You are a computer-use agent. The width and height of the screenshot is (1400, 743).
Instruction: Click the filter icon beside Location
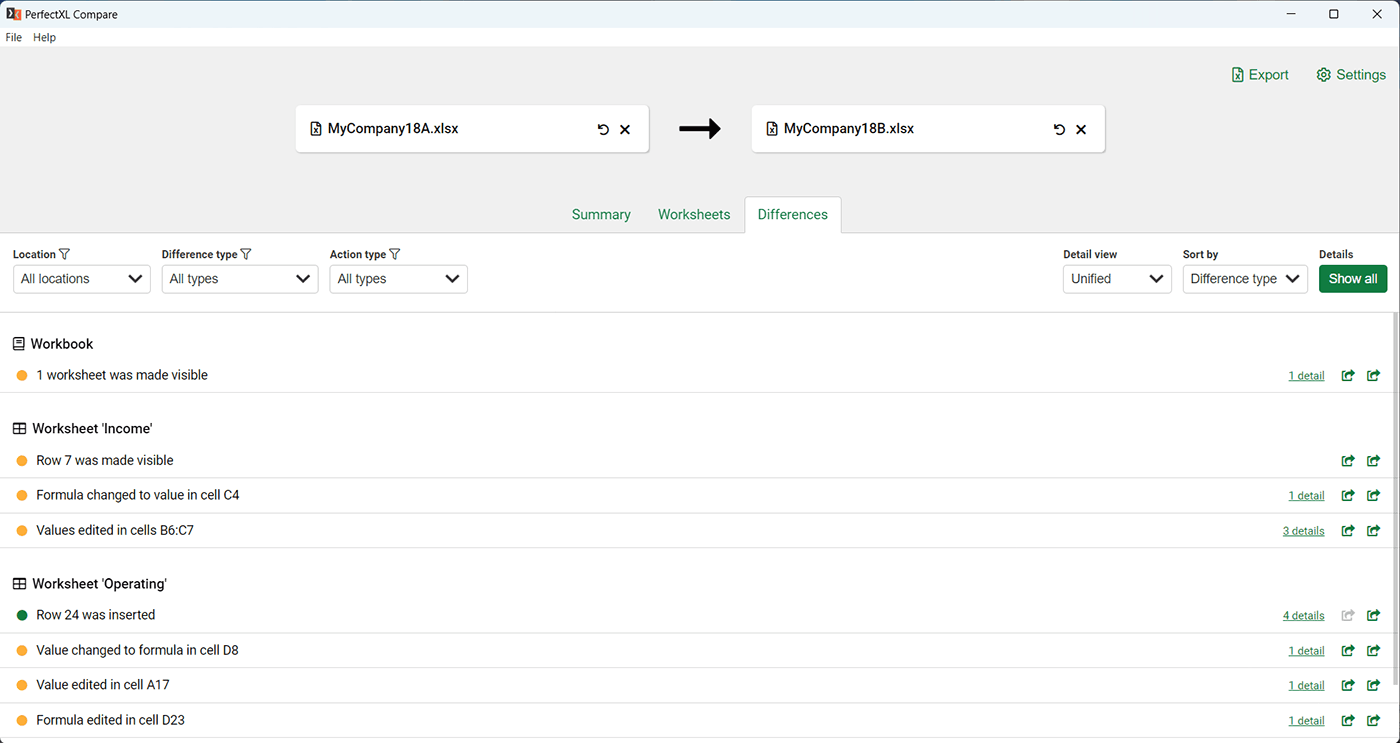(x=65, y=255)
